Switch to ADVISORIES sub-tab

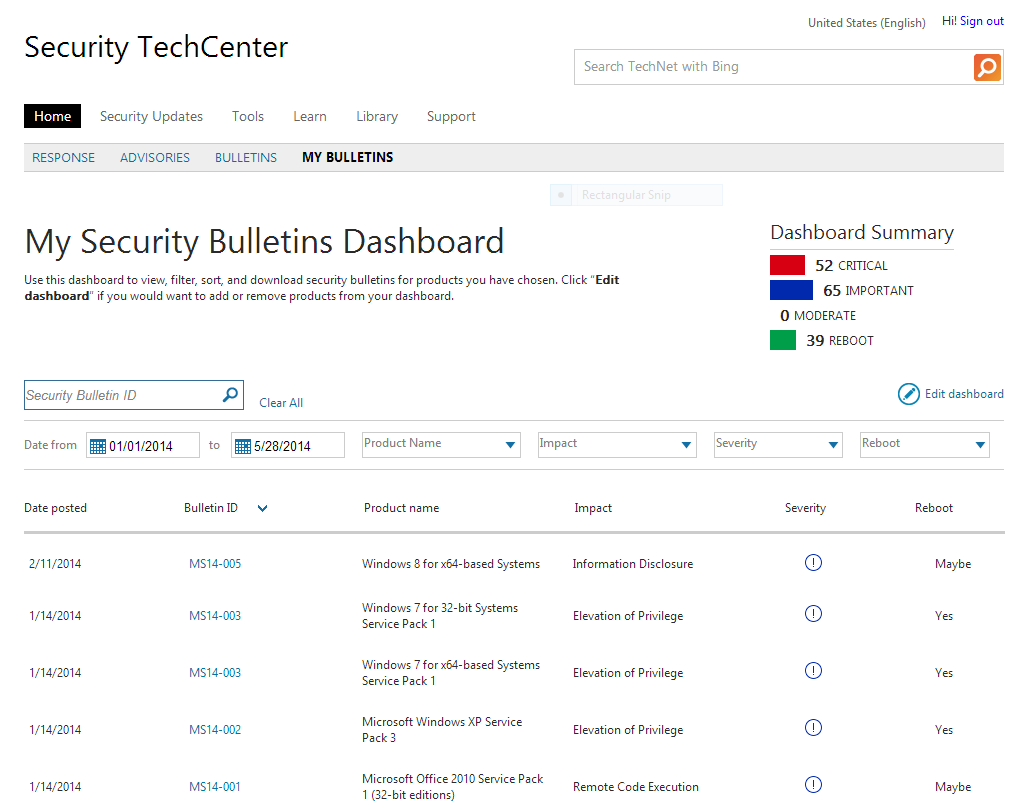(155, 157)
